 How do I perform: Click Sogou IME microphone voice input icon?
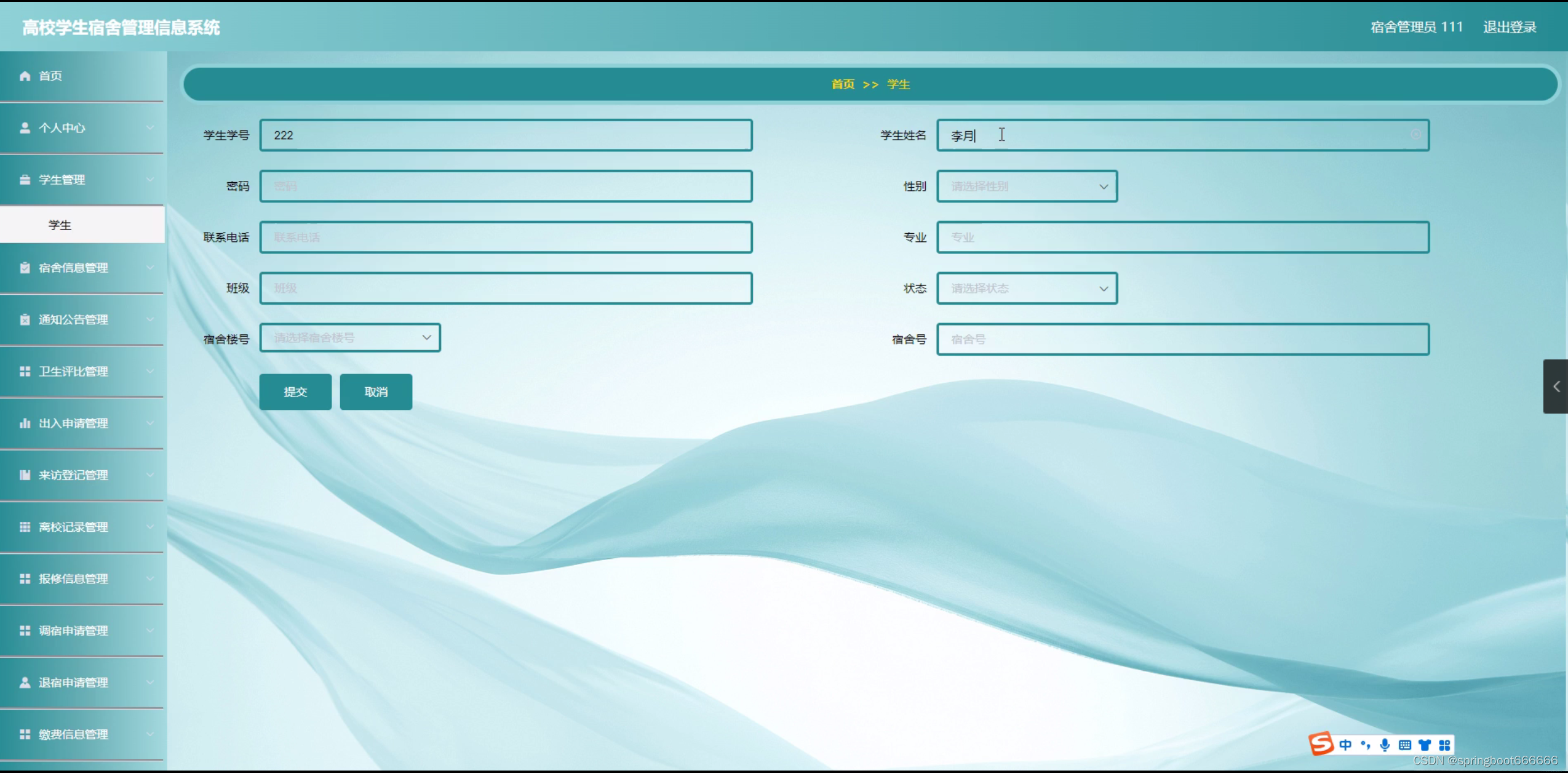pyautogui.click(x=1385, y=745)
